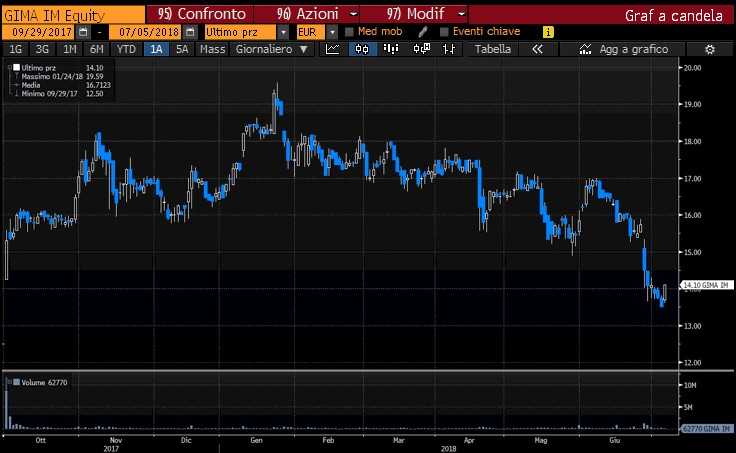Screen dimensions: 736x453
Task: Tick the Eventi chiave checkbox
Action: point(444,32)
